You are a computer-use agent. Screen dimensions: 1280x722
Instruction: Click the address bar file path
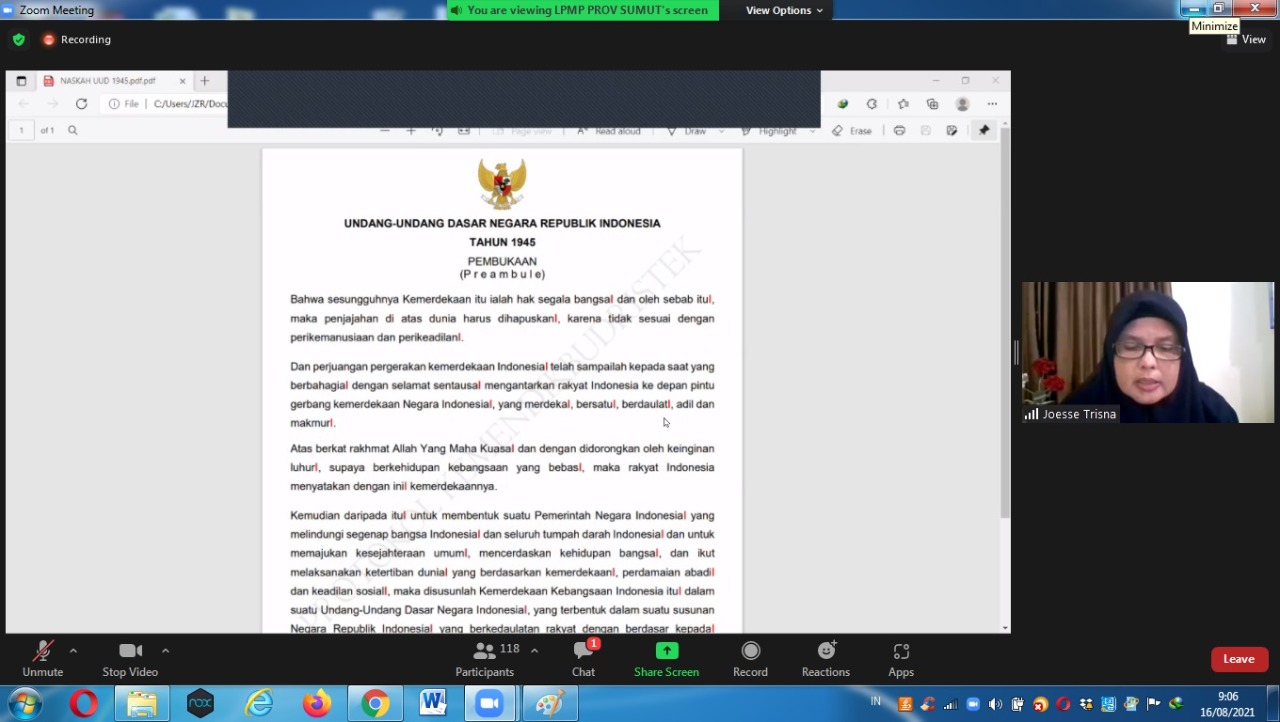pos(190,104)
